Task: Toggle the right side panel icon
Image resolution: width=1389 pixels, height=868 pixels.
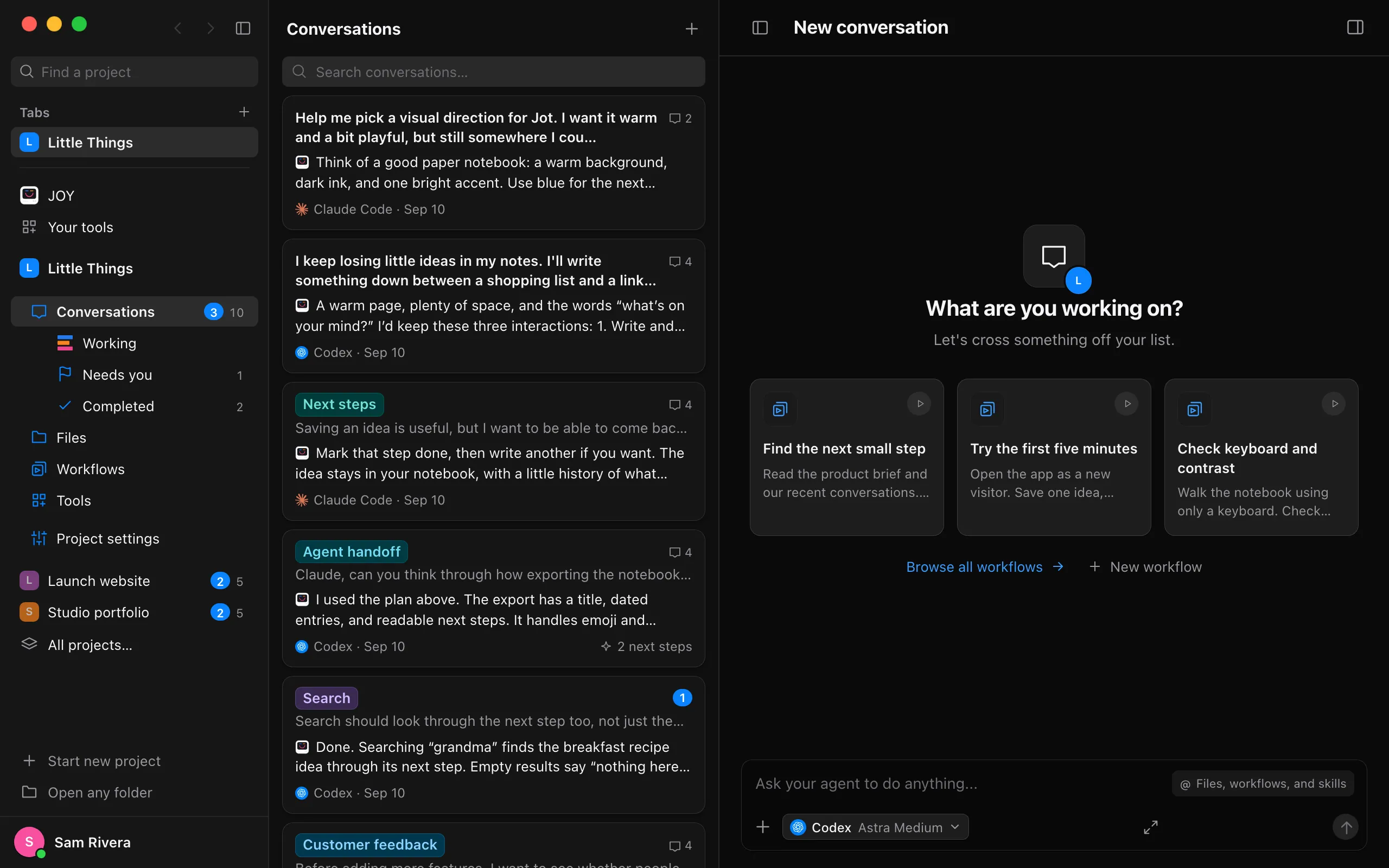Action: 1355,28
